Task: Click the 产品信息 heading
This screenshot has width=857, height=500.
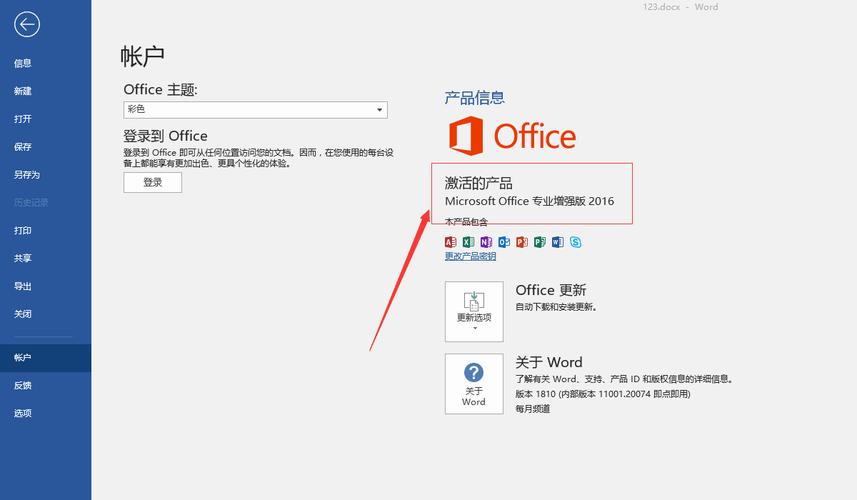Action: pos(474,98)
